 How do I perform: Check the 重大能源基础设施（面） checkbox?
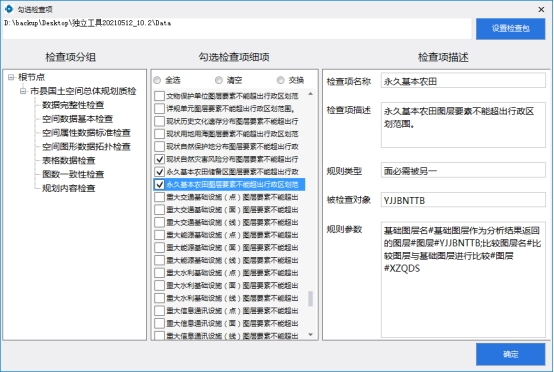(160, 248)
